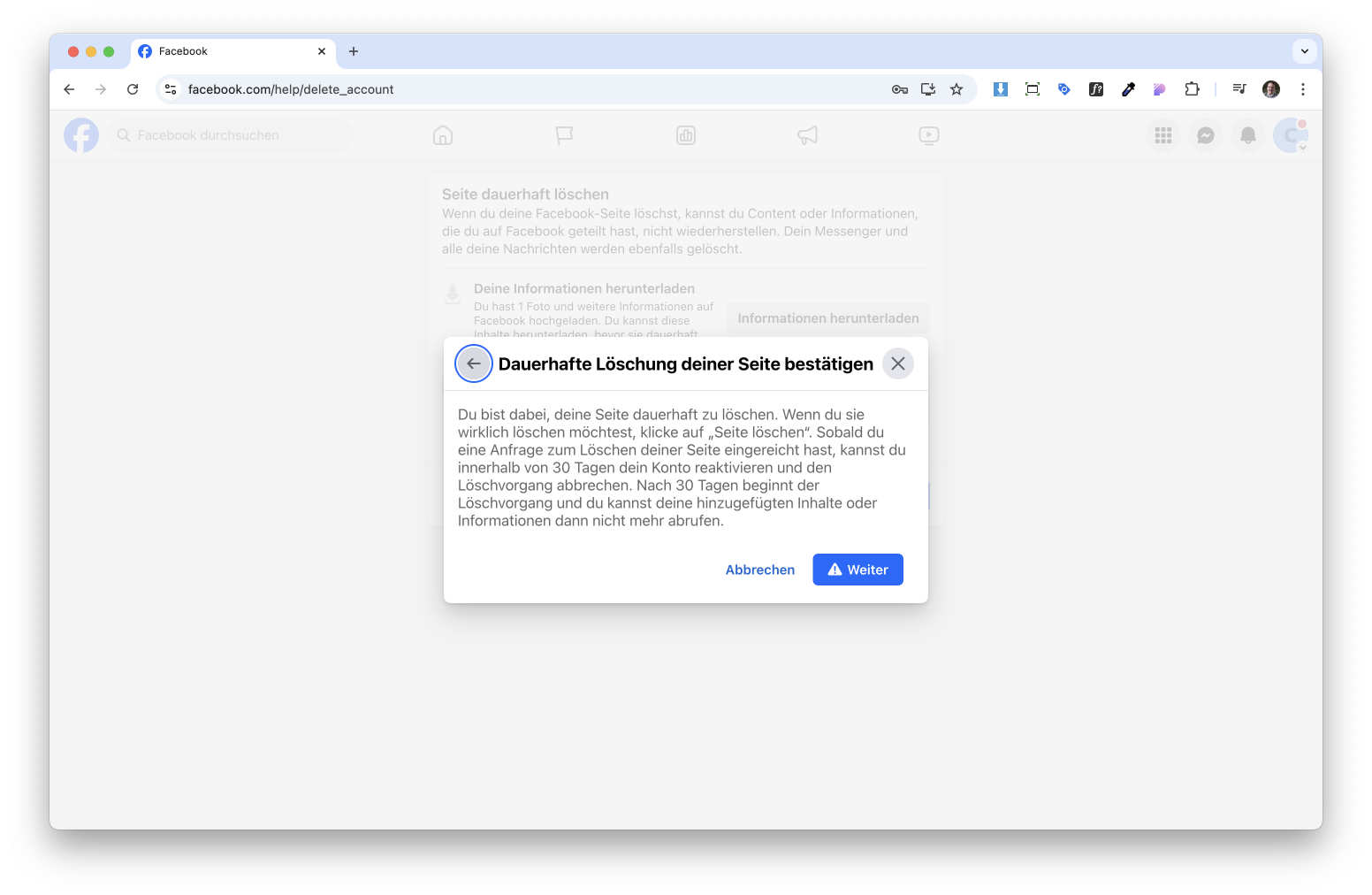Open the Pages flag icon
Screen dimensions: 1372x895
click(564, 135)
